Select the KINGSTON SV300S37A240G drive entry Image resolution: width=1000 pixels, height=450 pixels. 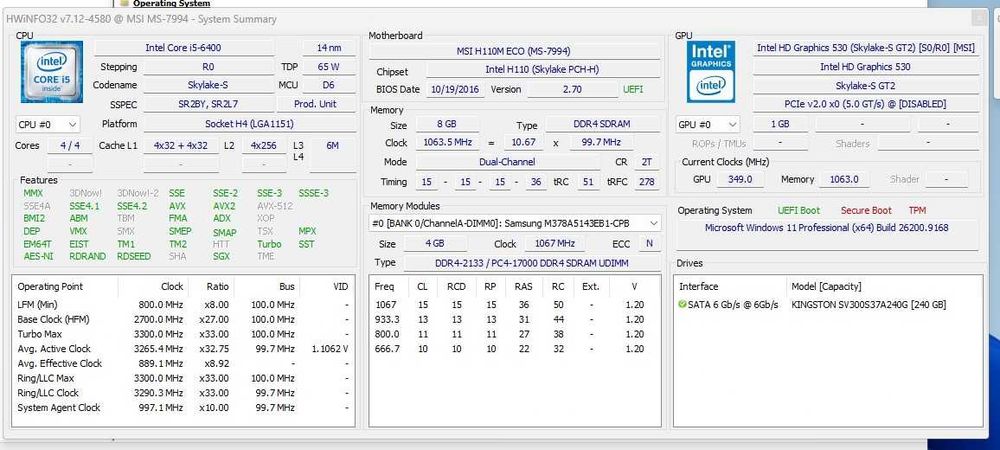pos(869,305)
